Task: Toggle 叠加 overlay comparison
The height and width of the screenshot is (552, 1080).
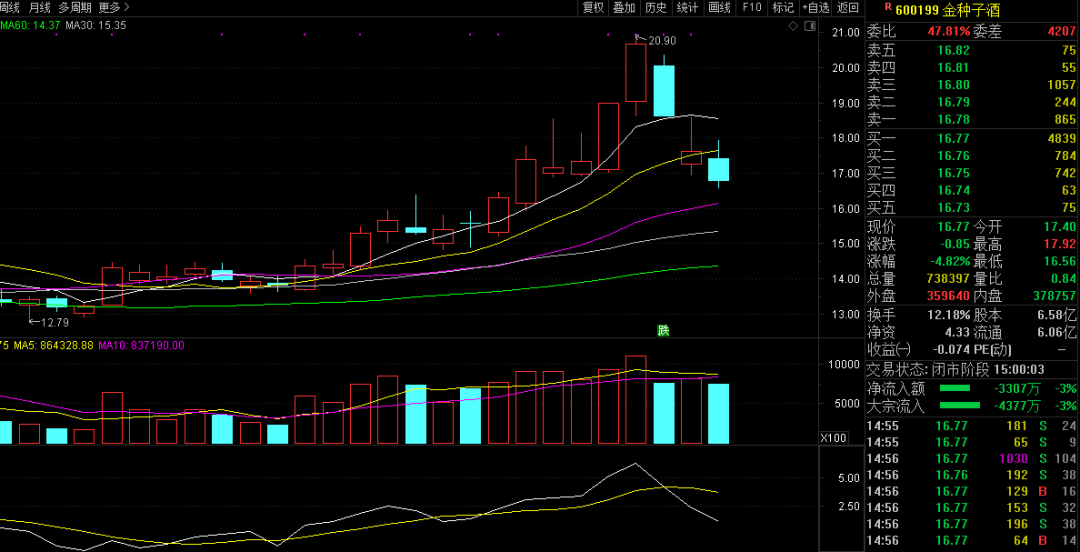Action: [624, 7]
